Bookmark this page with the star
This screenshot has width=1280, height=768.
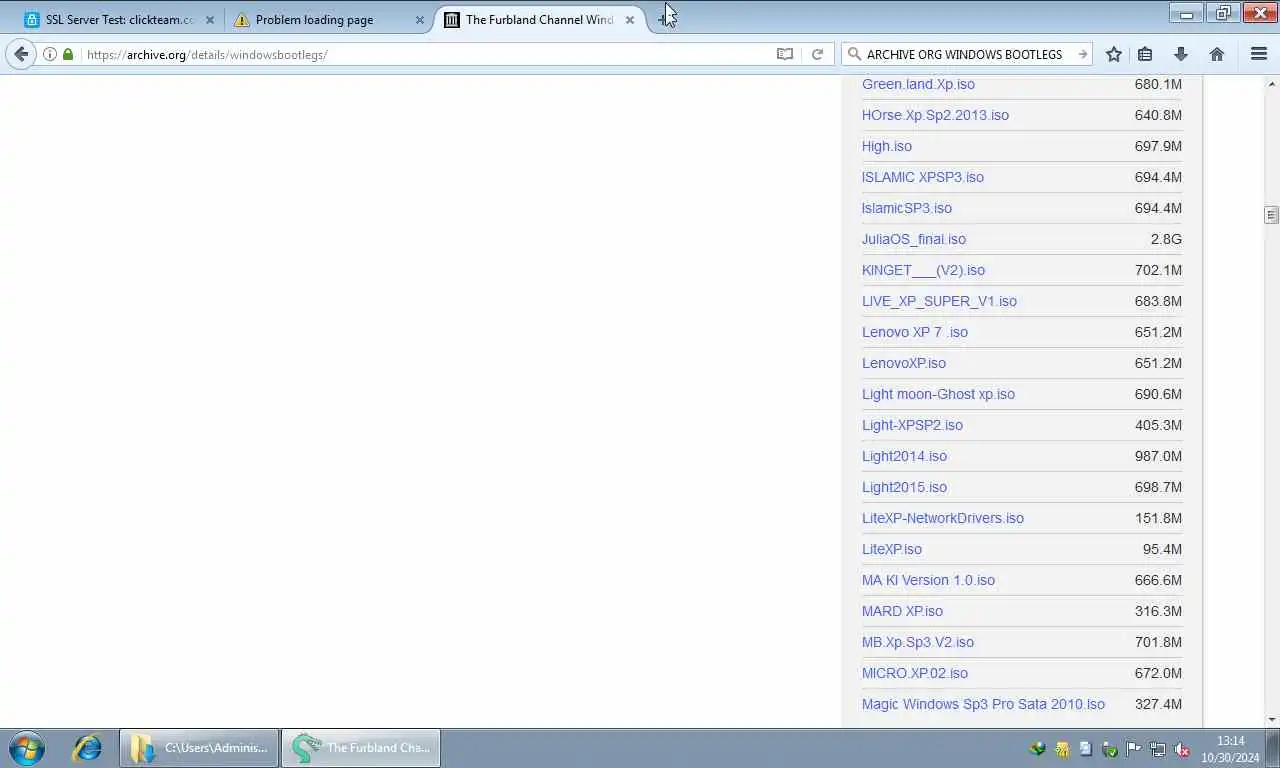click(x=1113, y=54)
